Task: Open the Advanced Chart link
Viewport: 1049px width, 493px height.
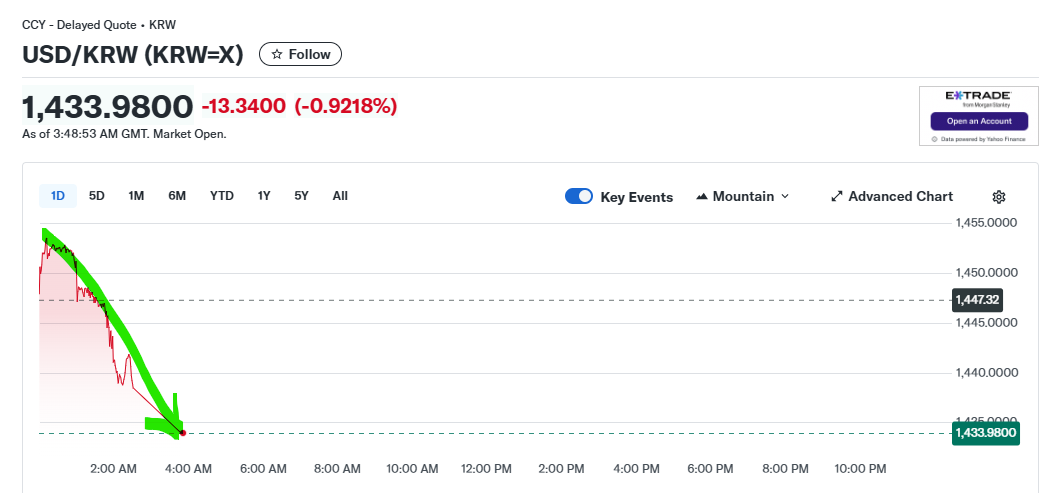Action: click(900, 197)
